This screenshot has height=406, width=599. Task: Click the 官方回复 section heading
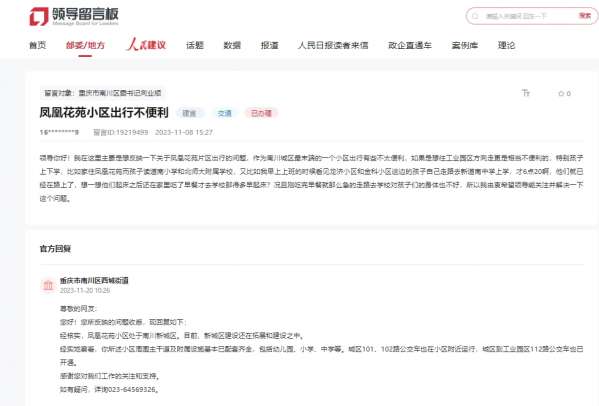pyautogui.click(x=55, y=249)
